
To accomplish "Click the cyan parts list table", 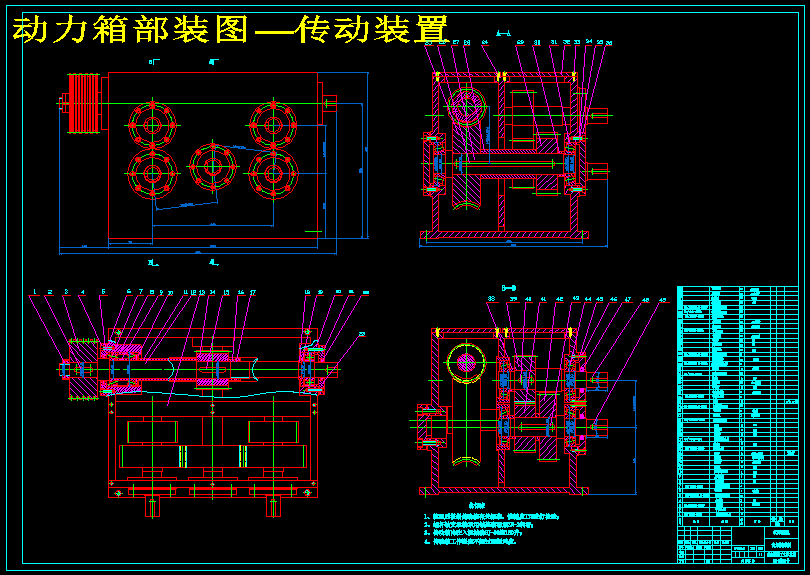I will pyautogui.click(x=738, y=406).
